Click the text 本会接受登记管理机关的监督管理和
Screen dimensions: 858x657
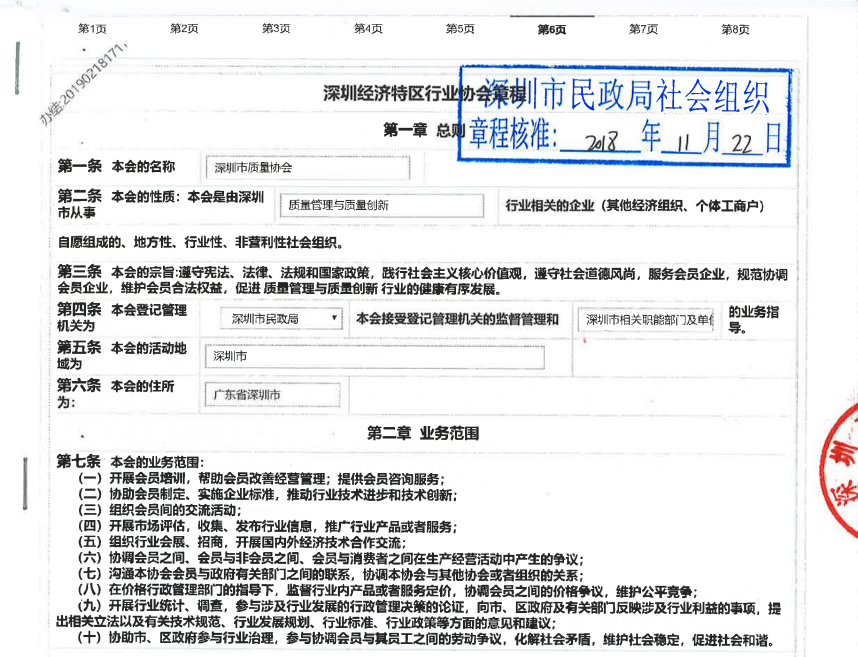(x=457, y=319)
